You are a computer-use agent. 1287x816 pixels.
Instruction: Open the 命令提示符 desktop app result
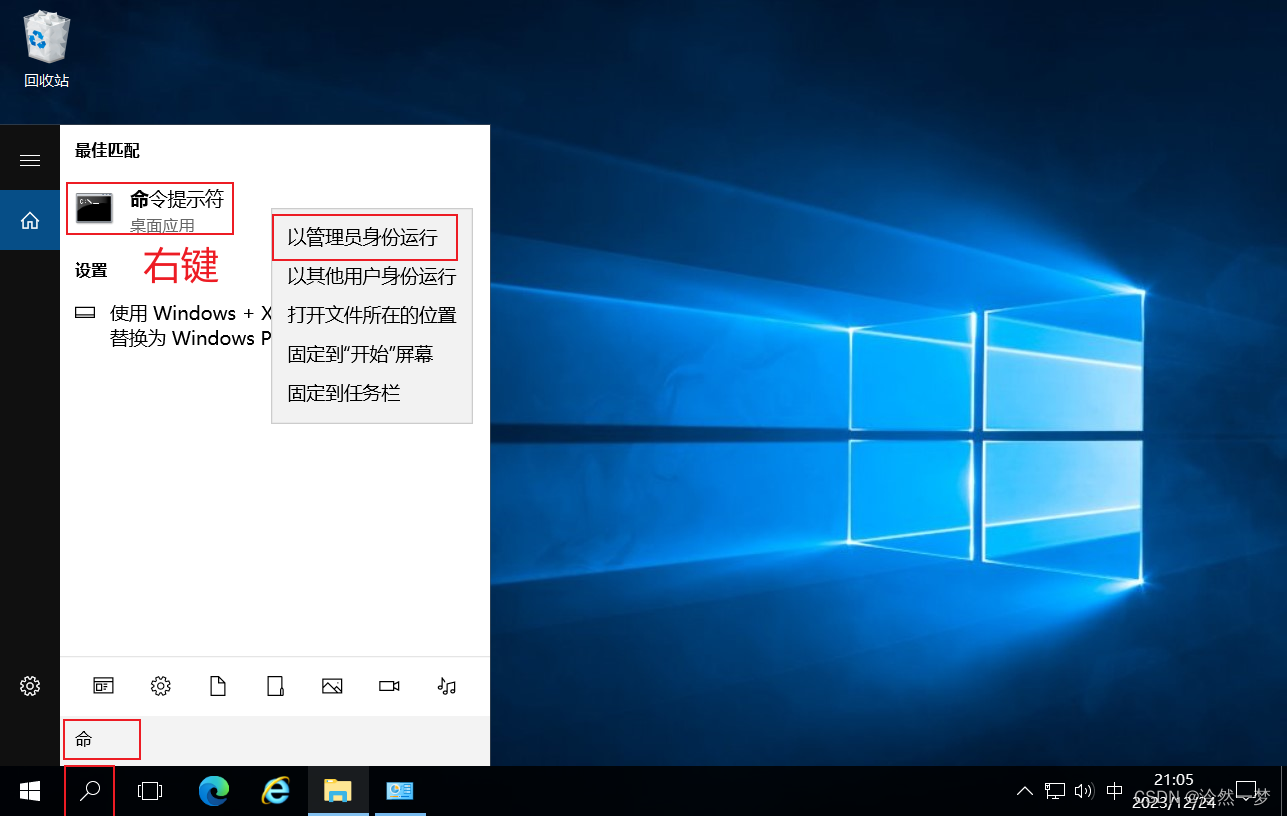tap(148, 207)
